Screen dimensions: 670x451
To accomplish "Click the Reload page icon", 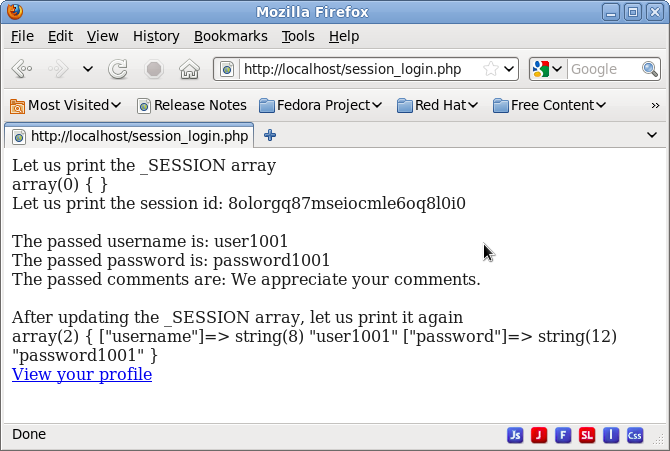I will pos(118,69).
